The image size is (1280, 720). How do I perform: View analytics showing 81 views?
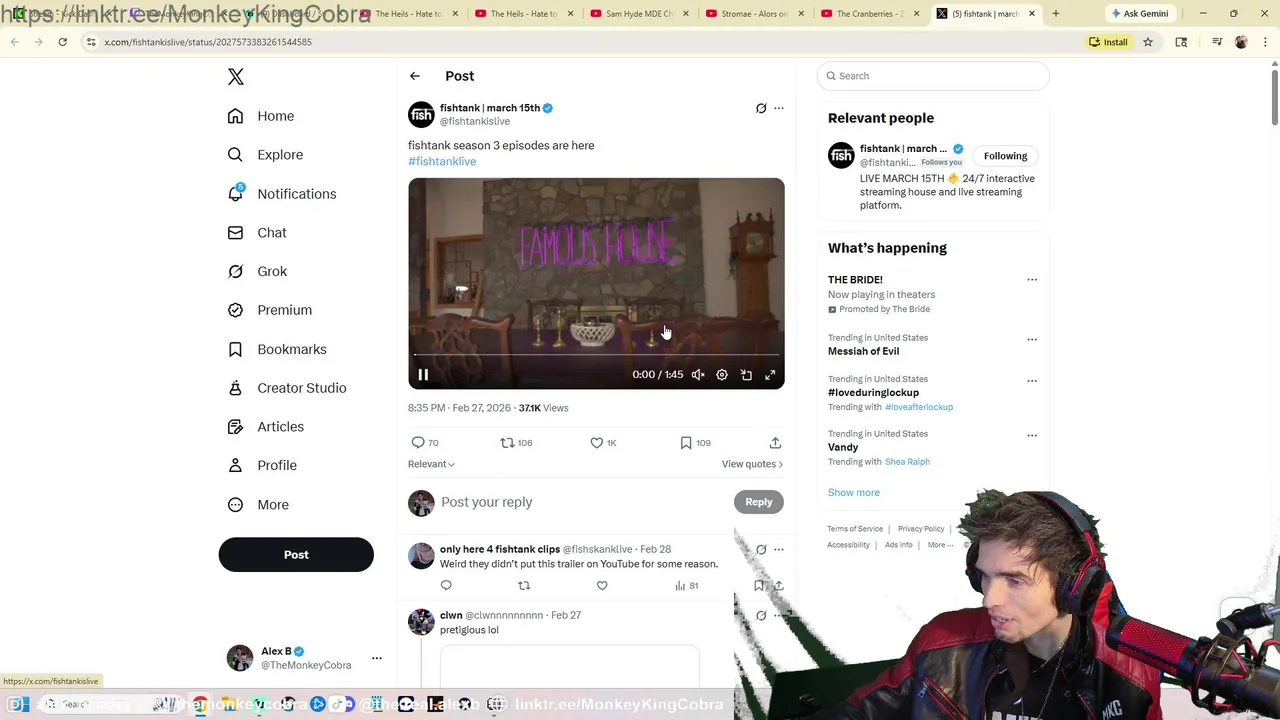(x=686, y=586)
